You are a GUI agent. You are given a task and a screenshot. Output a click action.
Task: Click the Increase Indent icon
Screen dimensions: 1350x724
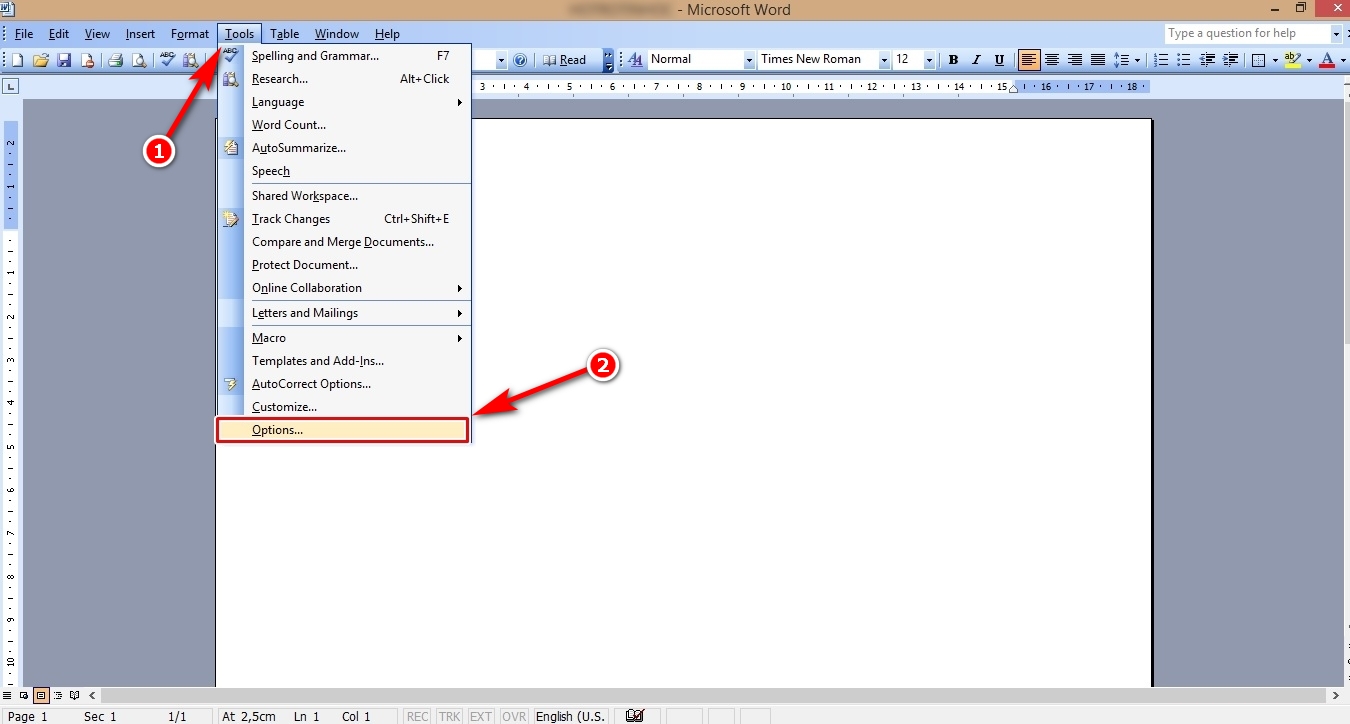coord(1231,60)
